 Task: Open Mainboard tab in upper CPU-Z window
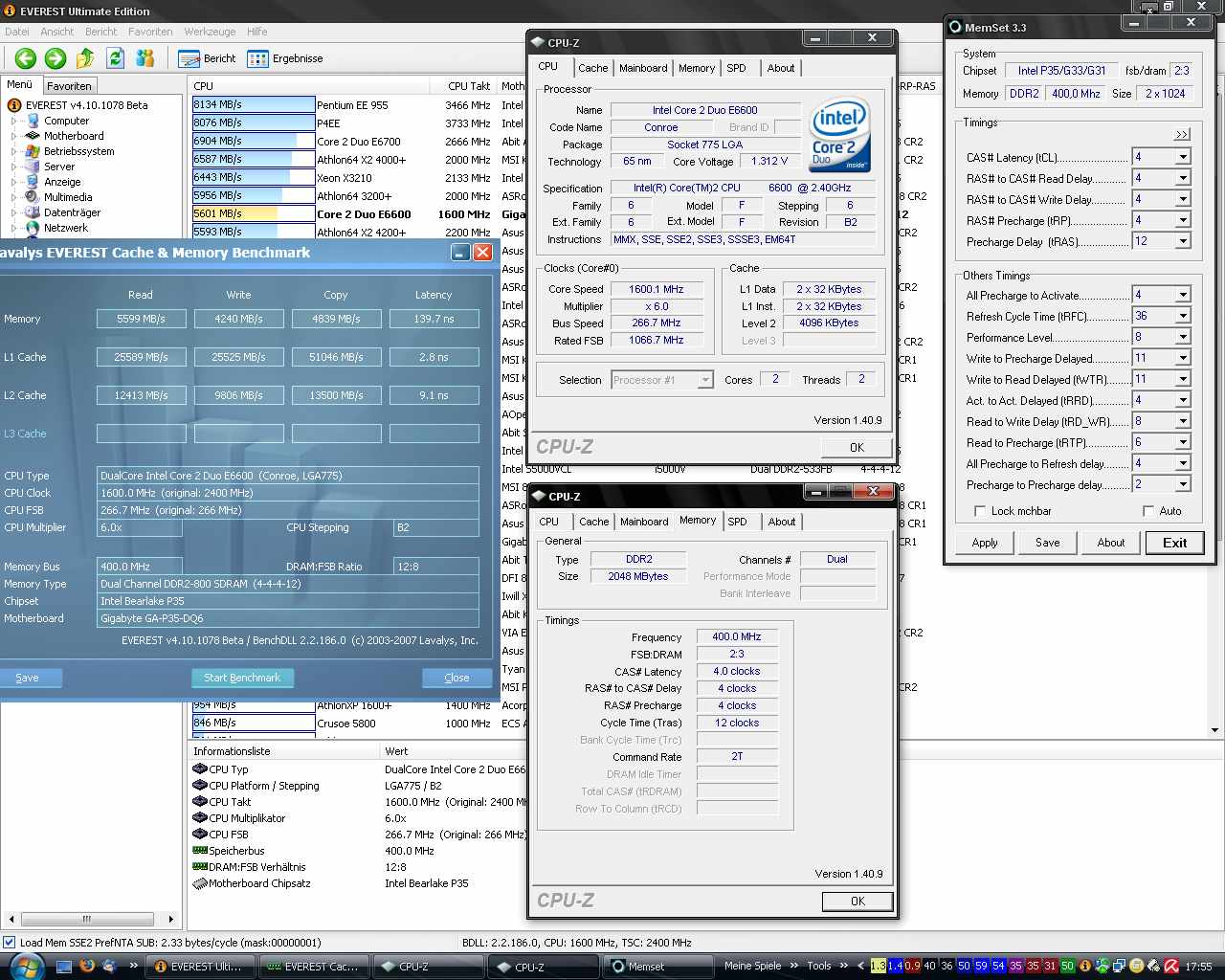coord(643,68)
